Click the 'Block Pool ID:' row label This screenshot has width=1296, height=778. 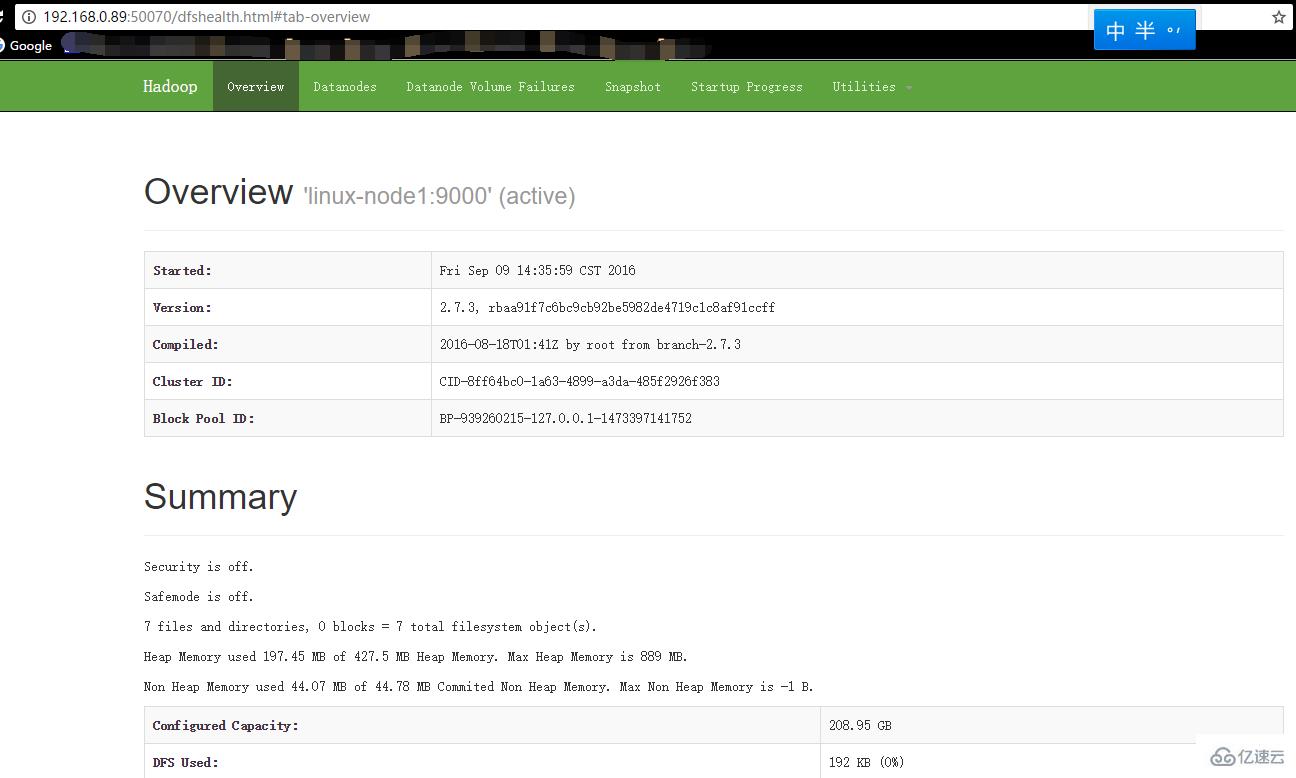(x=204, y=418)
